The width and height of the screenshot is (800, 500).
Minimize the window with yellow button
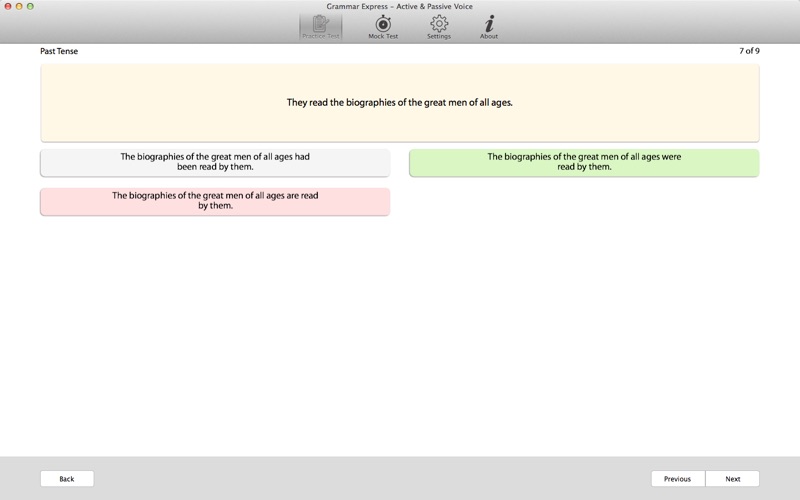pos(19,7)
